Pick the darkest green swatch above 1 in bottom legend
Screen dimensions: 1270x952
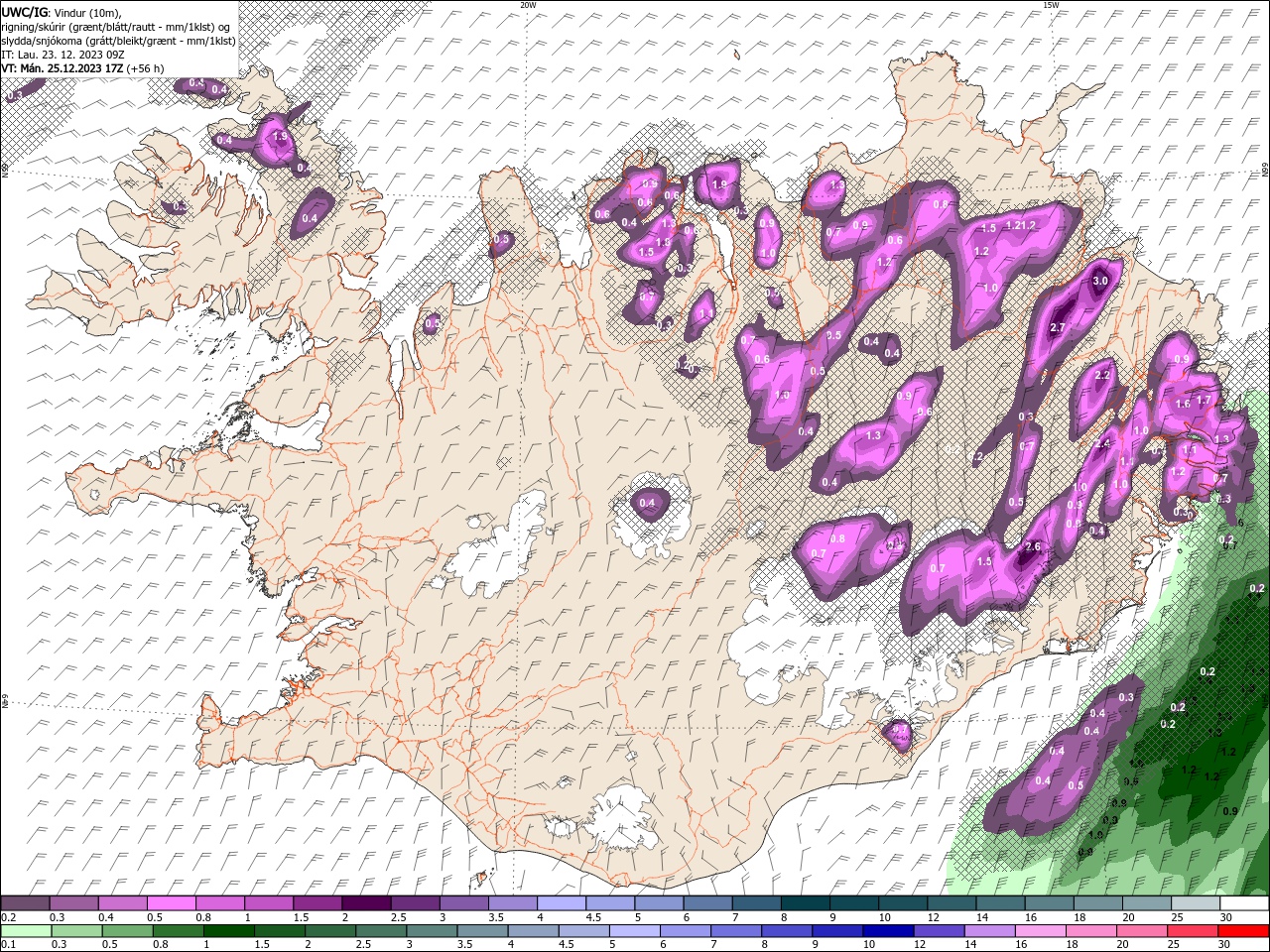(x=229, y=931)
